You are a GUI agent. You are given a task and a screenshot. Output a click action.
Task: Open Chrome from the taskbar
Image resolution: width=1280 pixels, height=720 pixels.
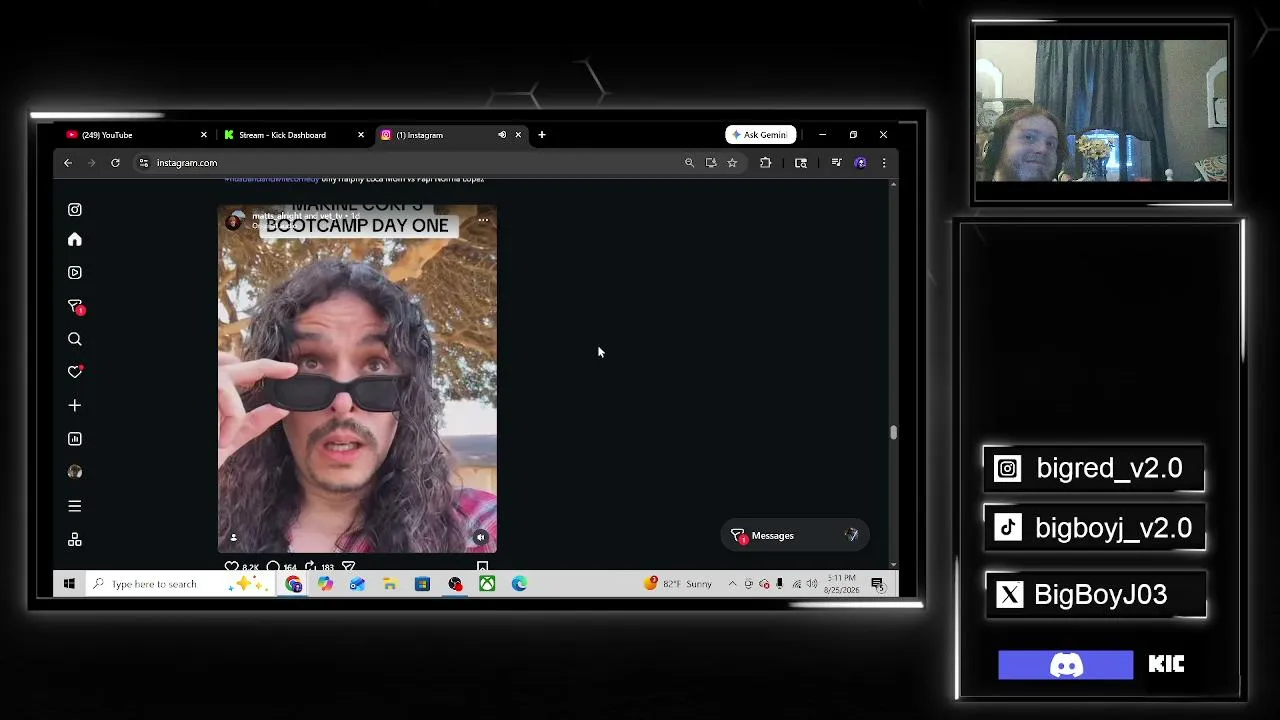294,584
